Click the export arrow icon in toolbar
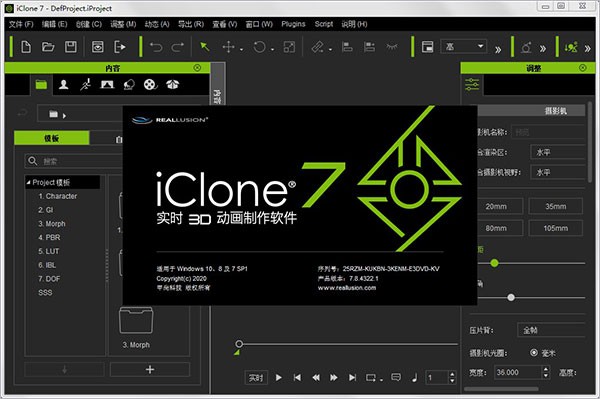The height and width of the screenshot is (399, 600). pyautogui.click(x=120, y=47)
